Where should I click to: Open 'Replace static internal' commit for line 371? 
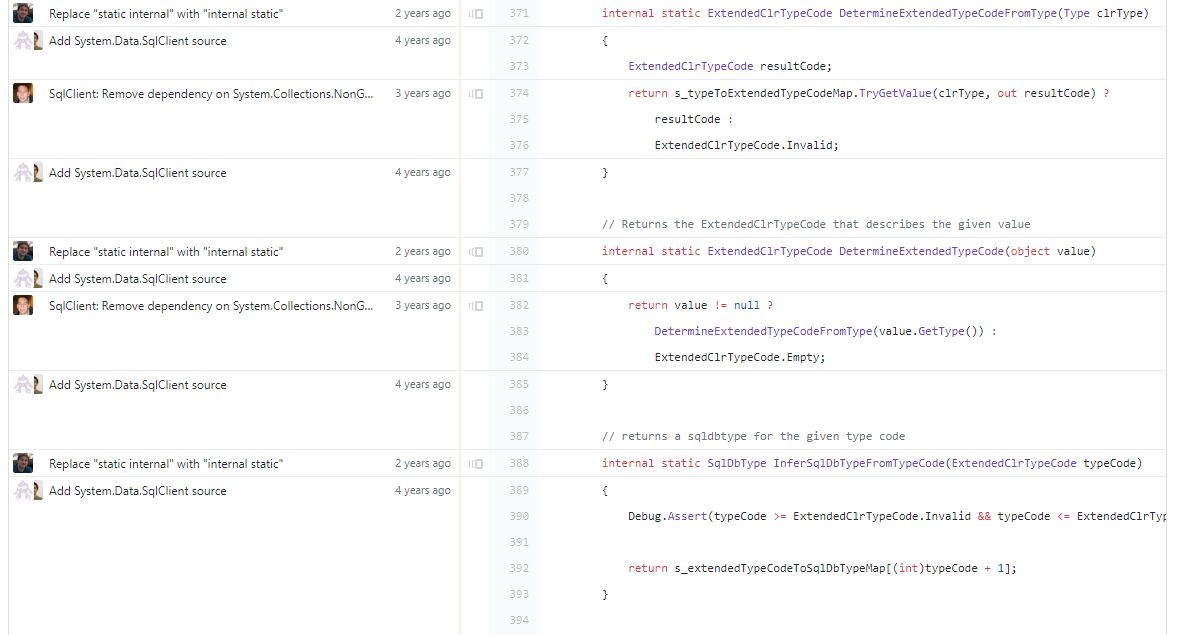166,14
